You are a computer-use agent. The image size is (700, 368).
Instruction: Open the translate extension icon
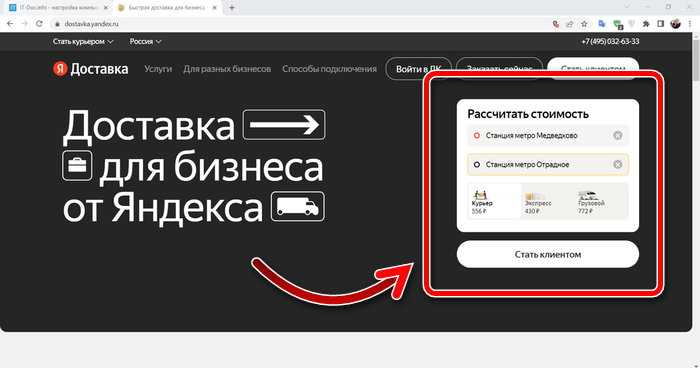click(602, 24)
